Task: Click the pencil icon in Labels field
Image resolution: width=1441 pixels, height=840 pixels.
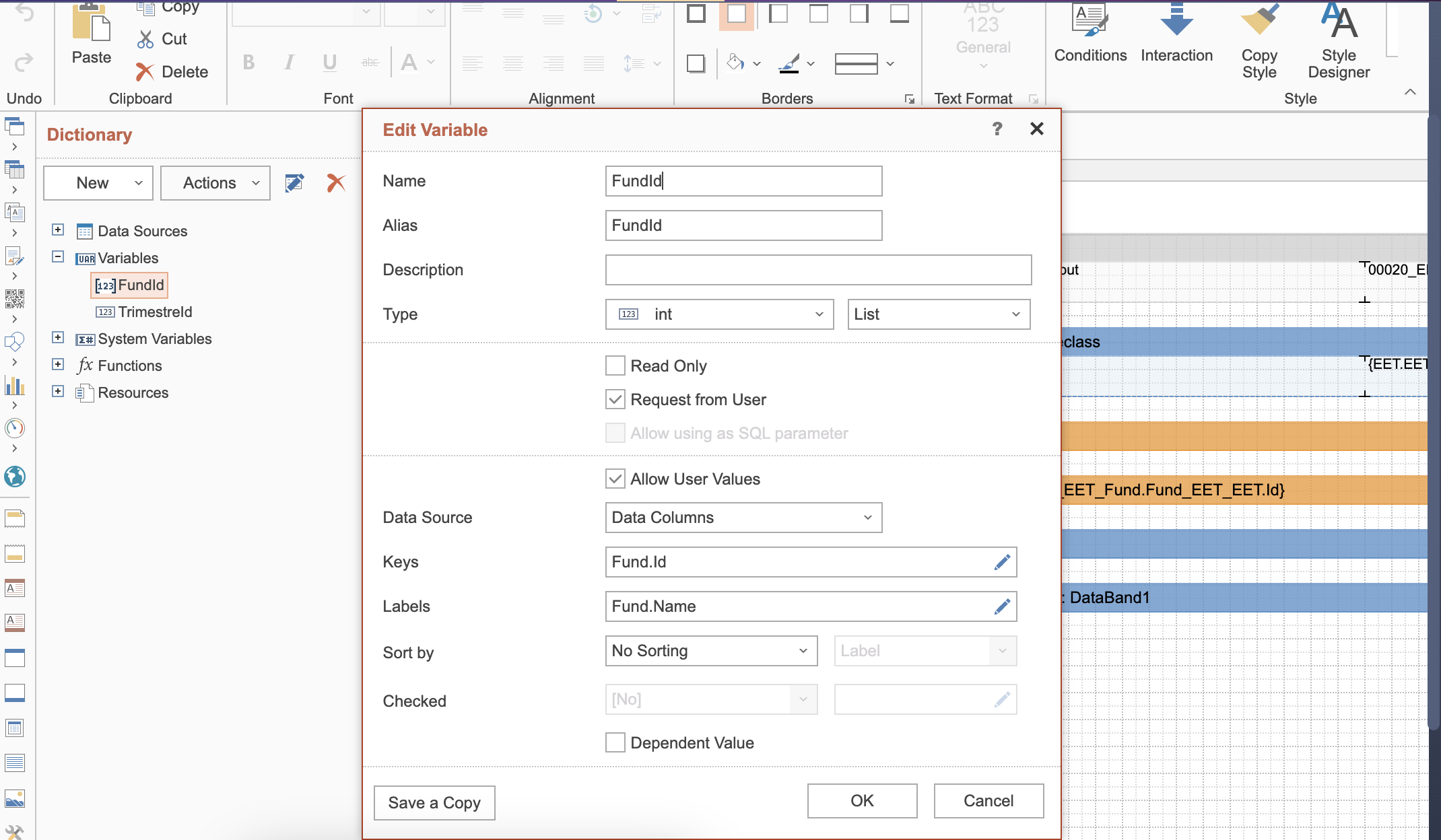Action: point(1002,606)
